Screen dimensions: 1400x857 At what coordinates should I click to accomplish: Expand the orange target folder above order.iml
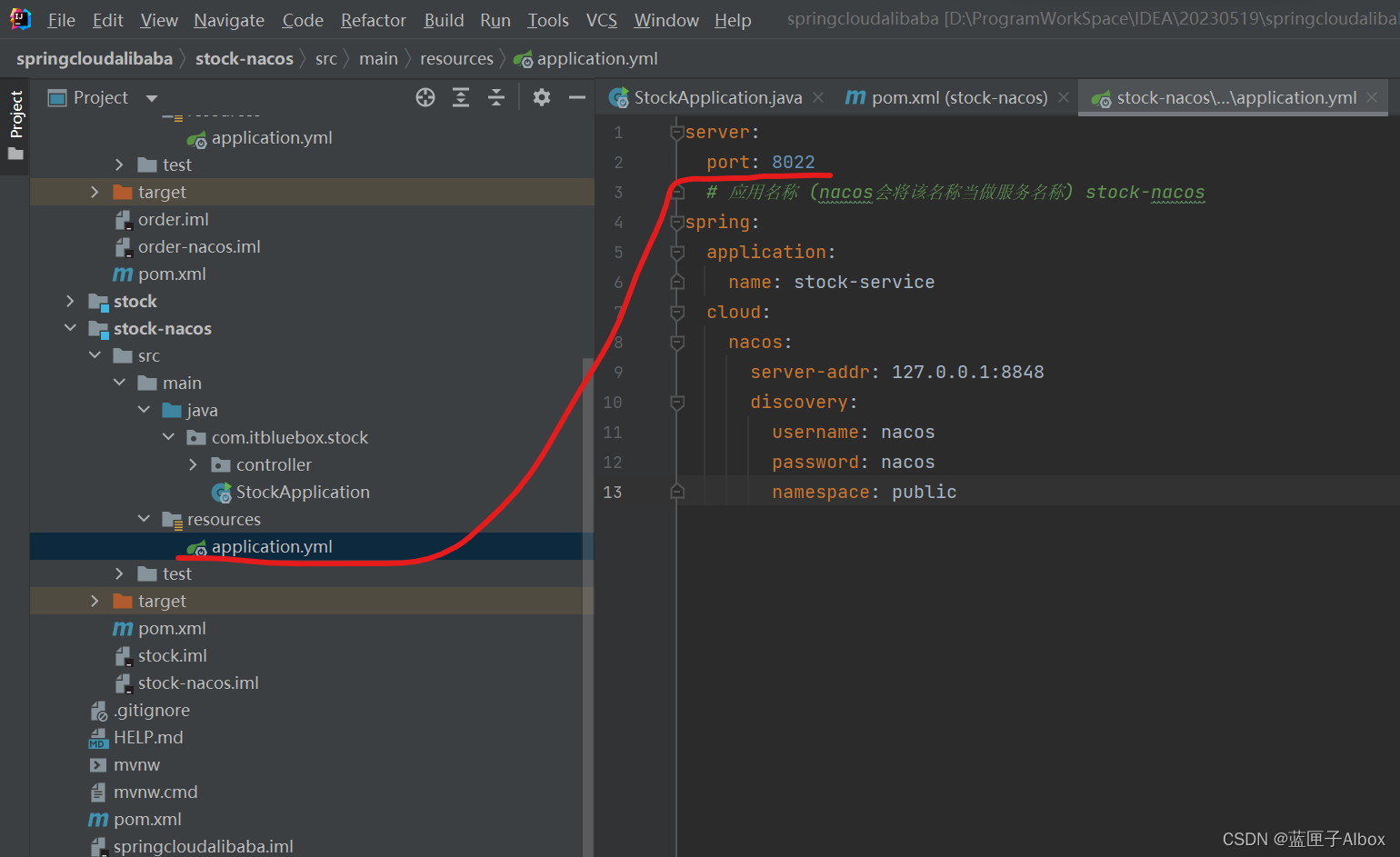(x=95, y=192)
